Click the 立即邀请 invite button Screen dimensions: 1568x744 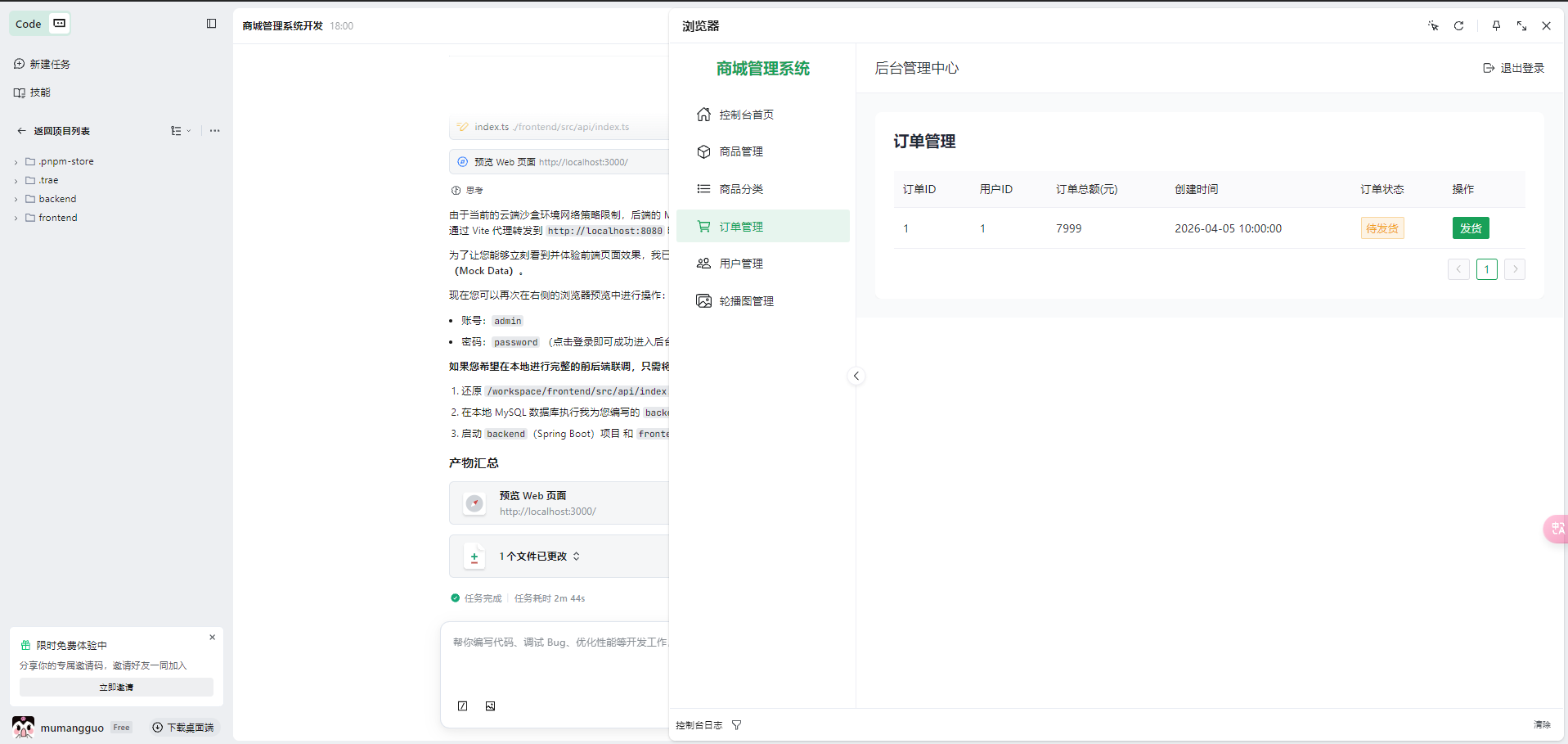pyautogui.click(x=116, y=688)
